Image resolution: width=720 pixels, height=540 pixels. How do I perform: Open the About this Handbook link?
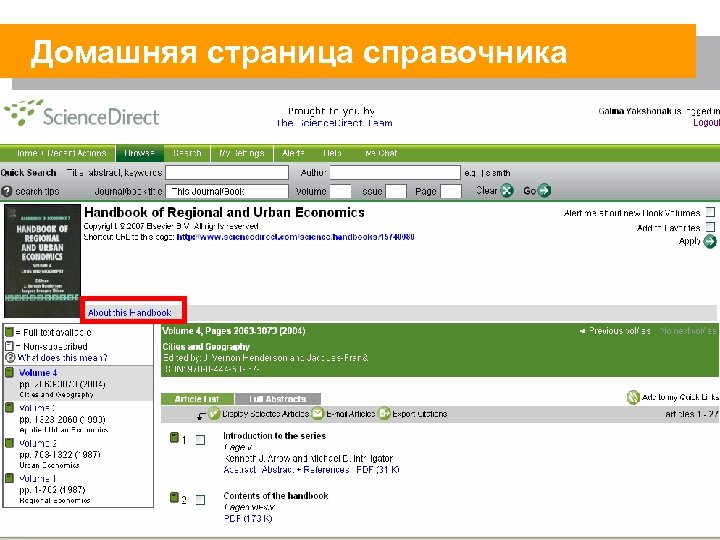(129, 313)
